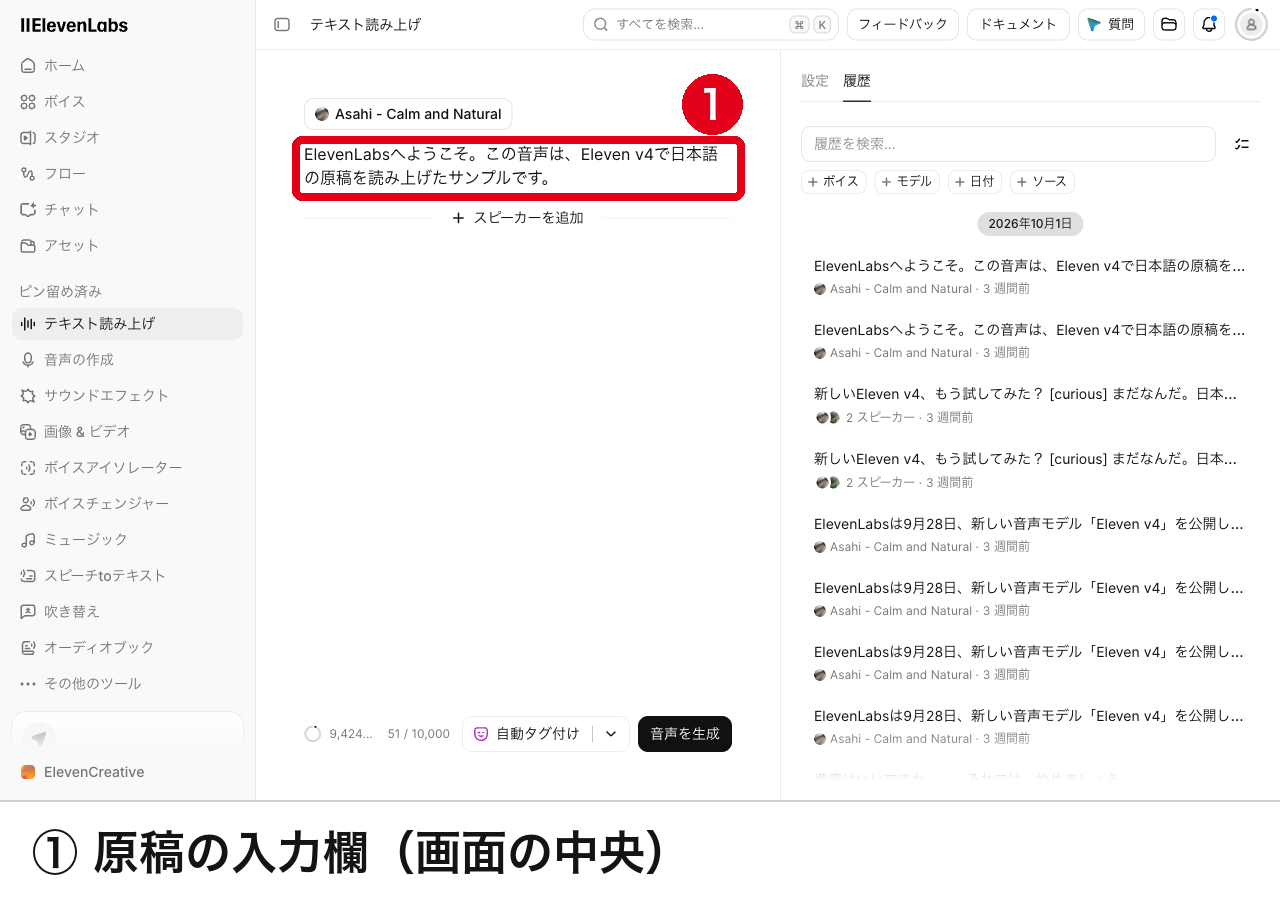This screenshot has height=904, width=1280.
Task: Add モデル filter to history
Action: click(x=907, y=181)
